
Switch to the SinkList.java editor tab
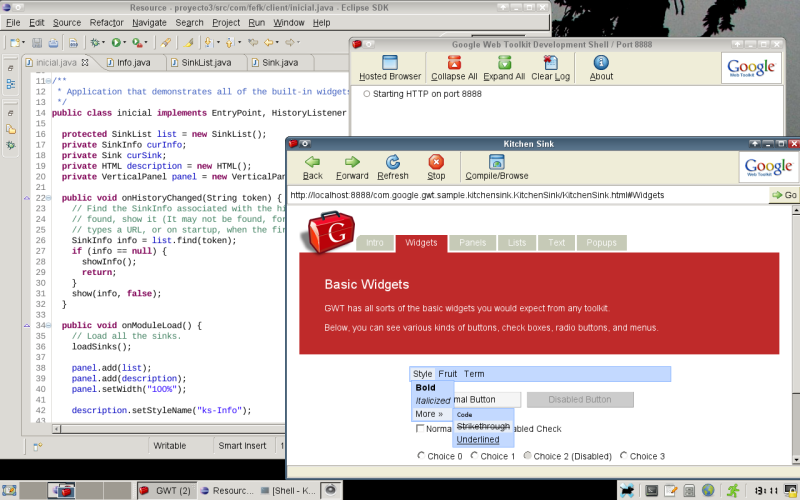pyautogui.click(x=207, y=63)
